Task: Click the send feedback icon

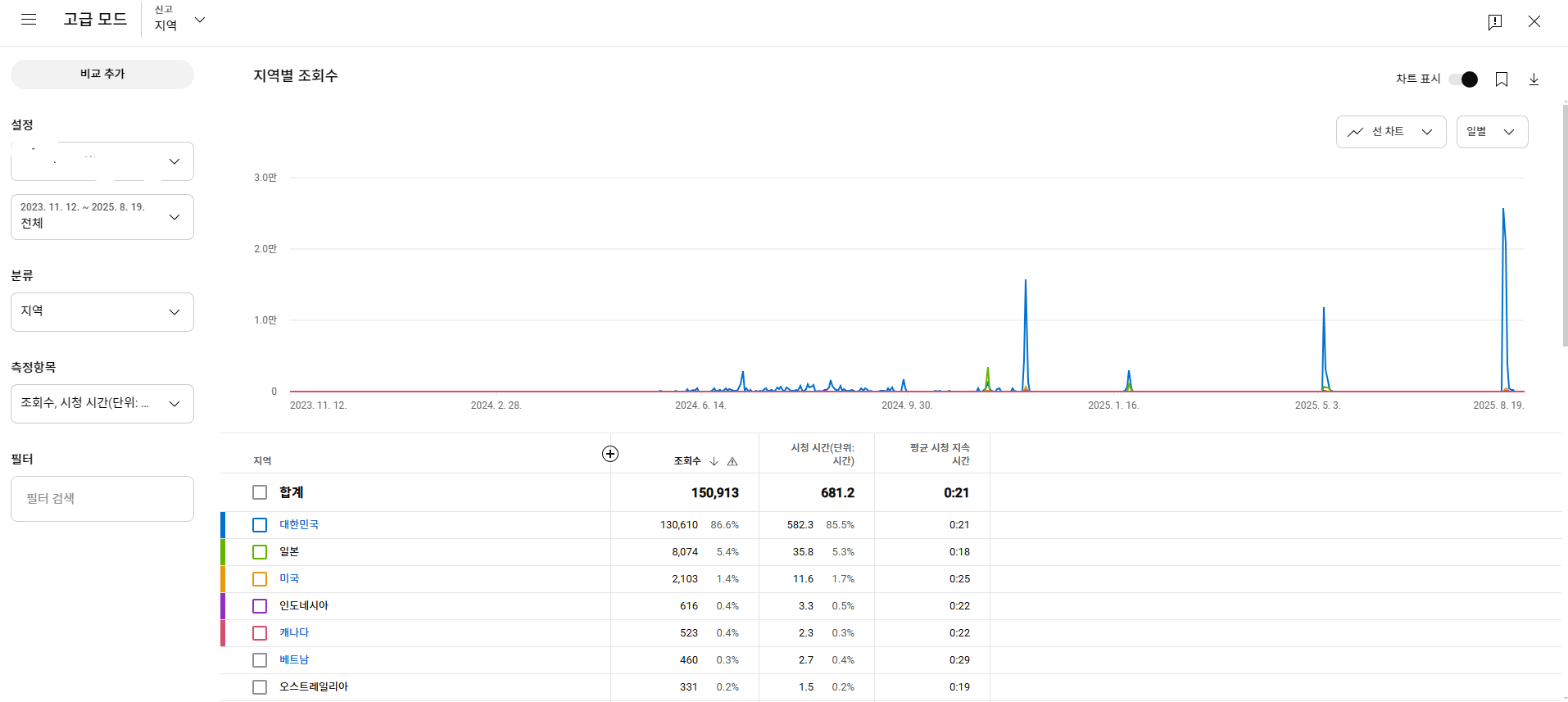Action: pos(1494,22)
